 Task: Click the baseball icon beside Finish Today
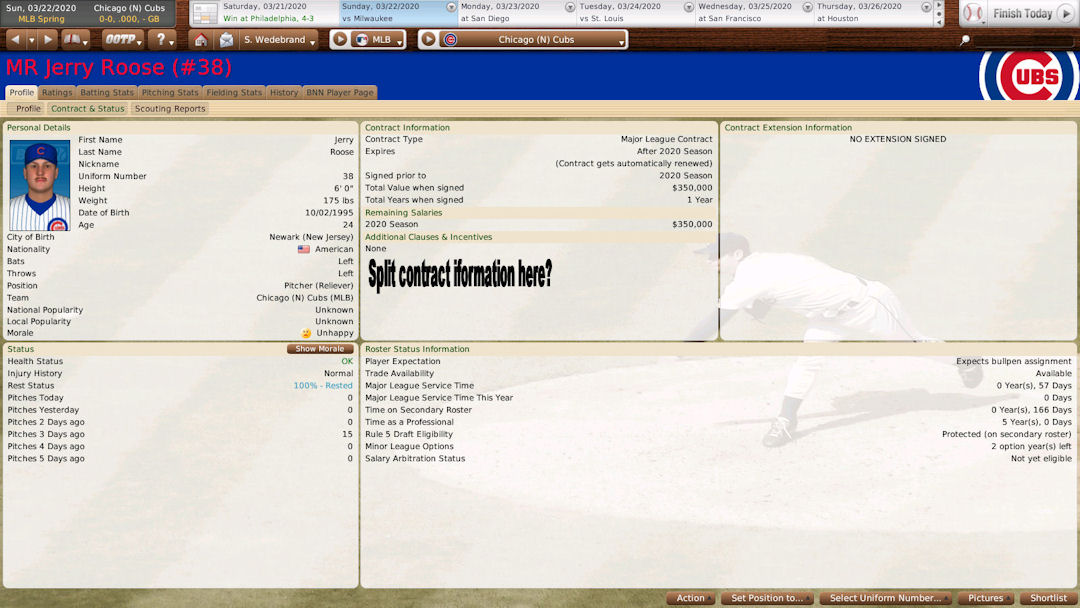pos(972,14)
